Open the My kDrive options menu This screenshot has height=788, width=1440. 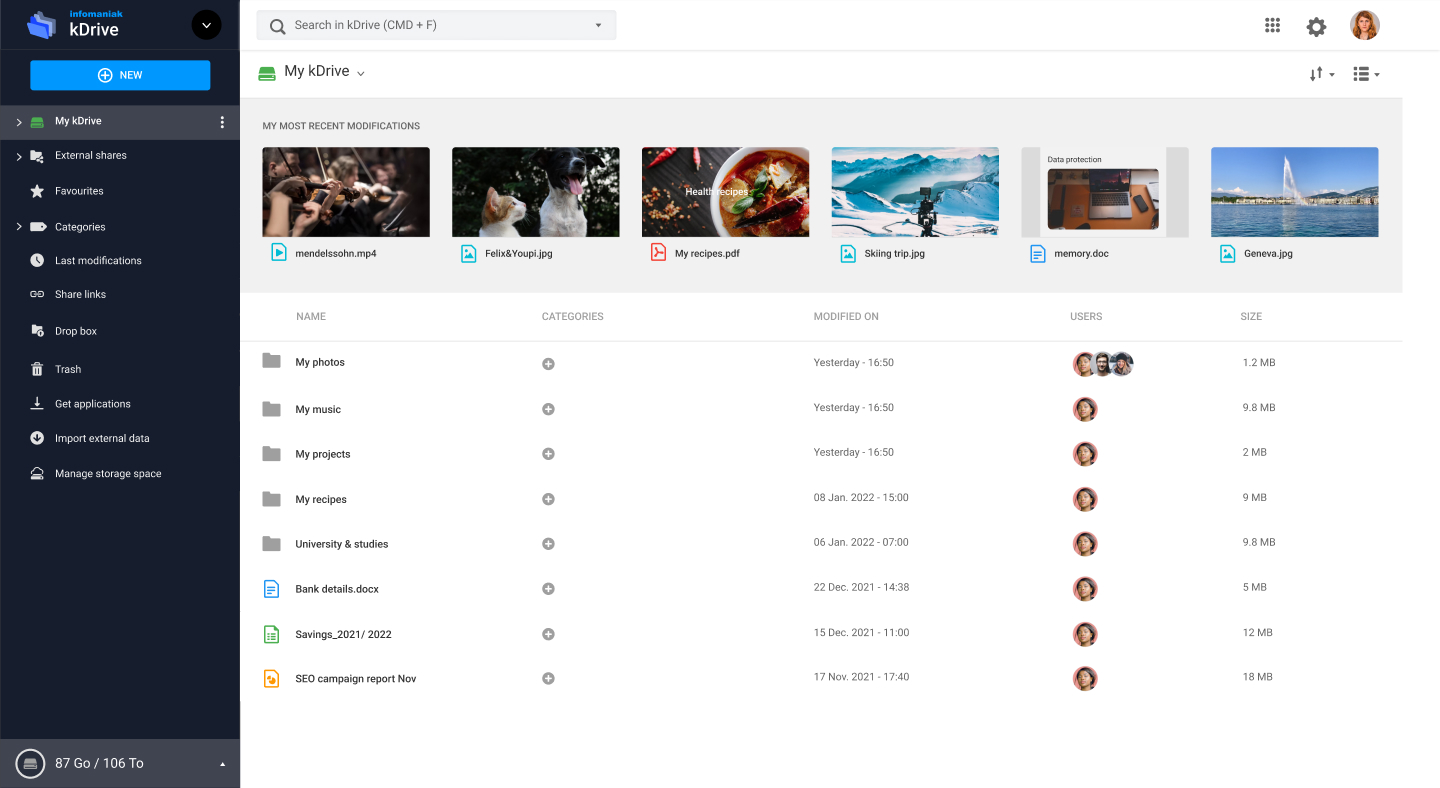click(x=222, y=122)
